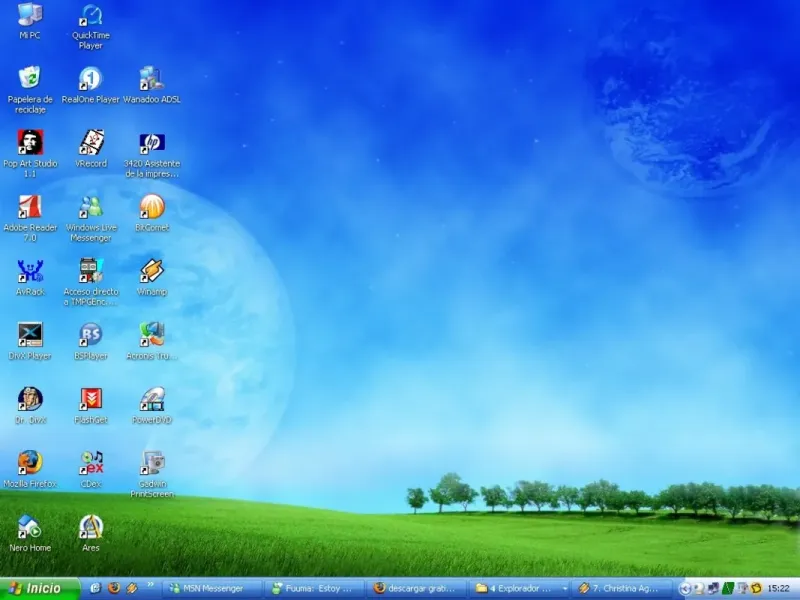Click the BitComet desktop shortcut
The width and height of the screenshot is (800, 600).
pos(152,213)
